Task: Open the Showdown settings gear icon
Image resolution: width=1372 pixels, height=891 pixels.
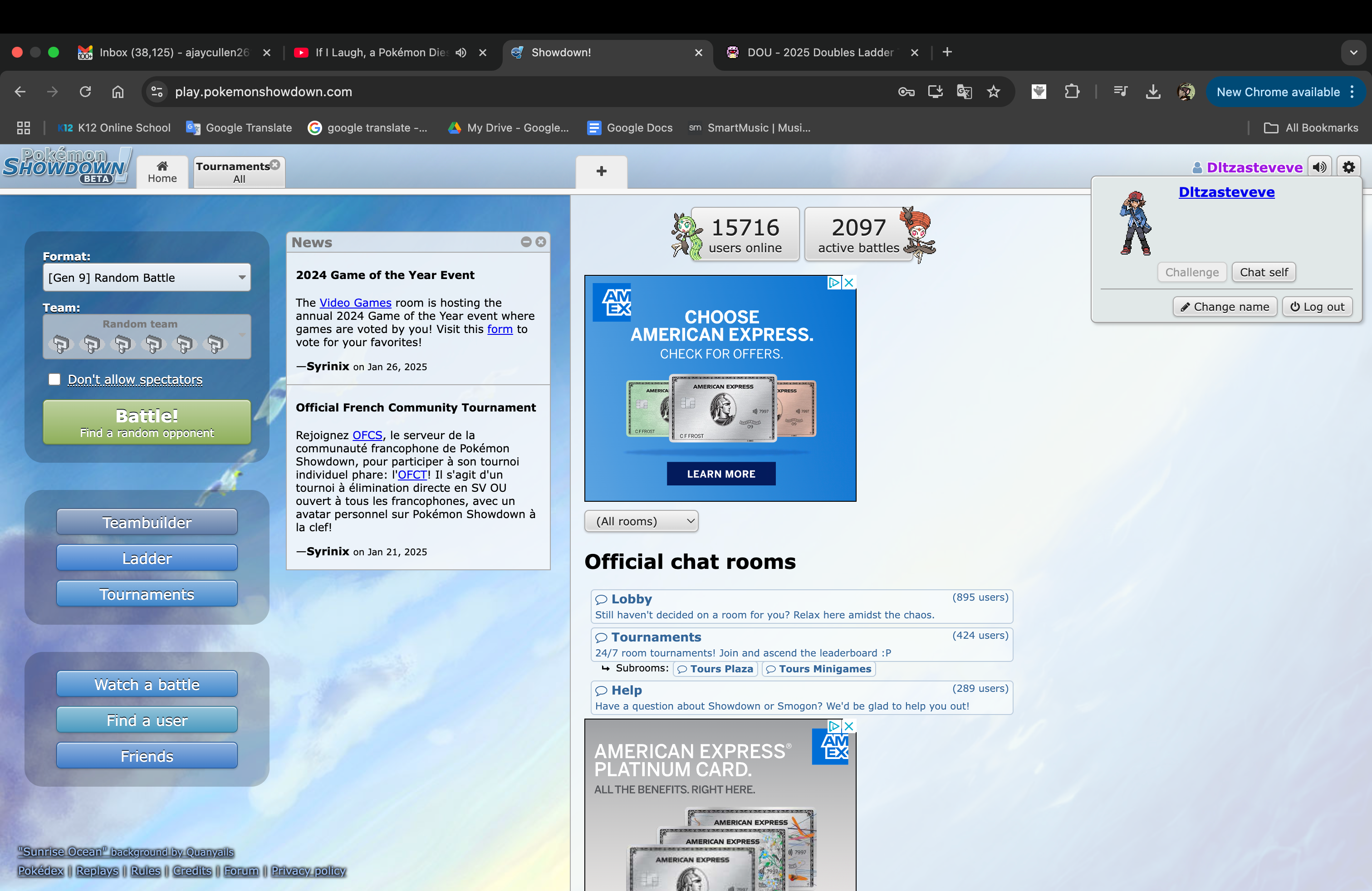Action: pos(1348,167)
